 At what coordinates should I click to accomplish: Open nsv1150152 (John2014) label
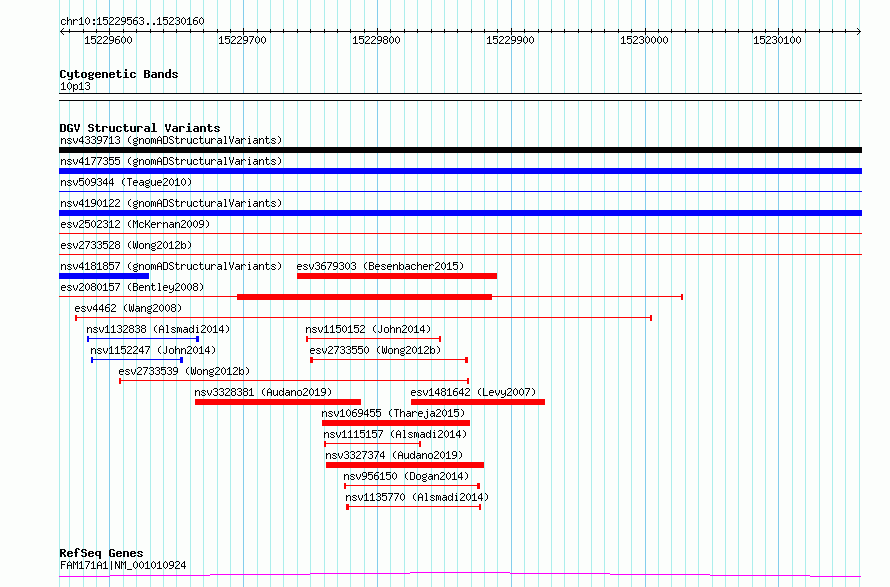[x=368, y=329]
